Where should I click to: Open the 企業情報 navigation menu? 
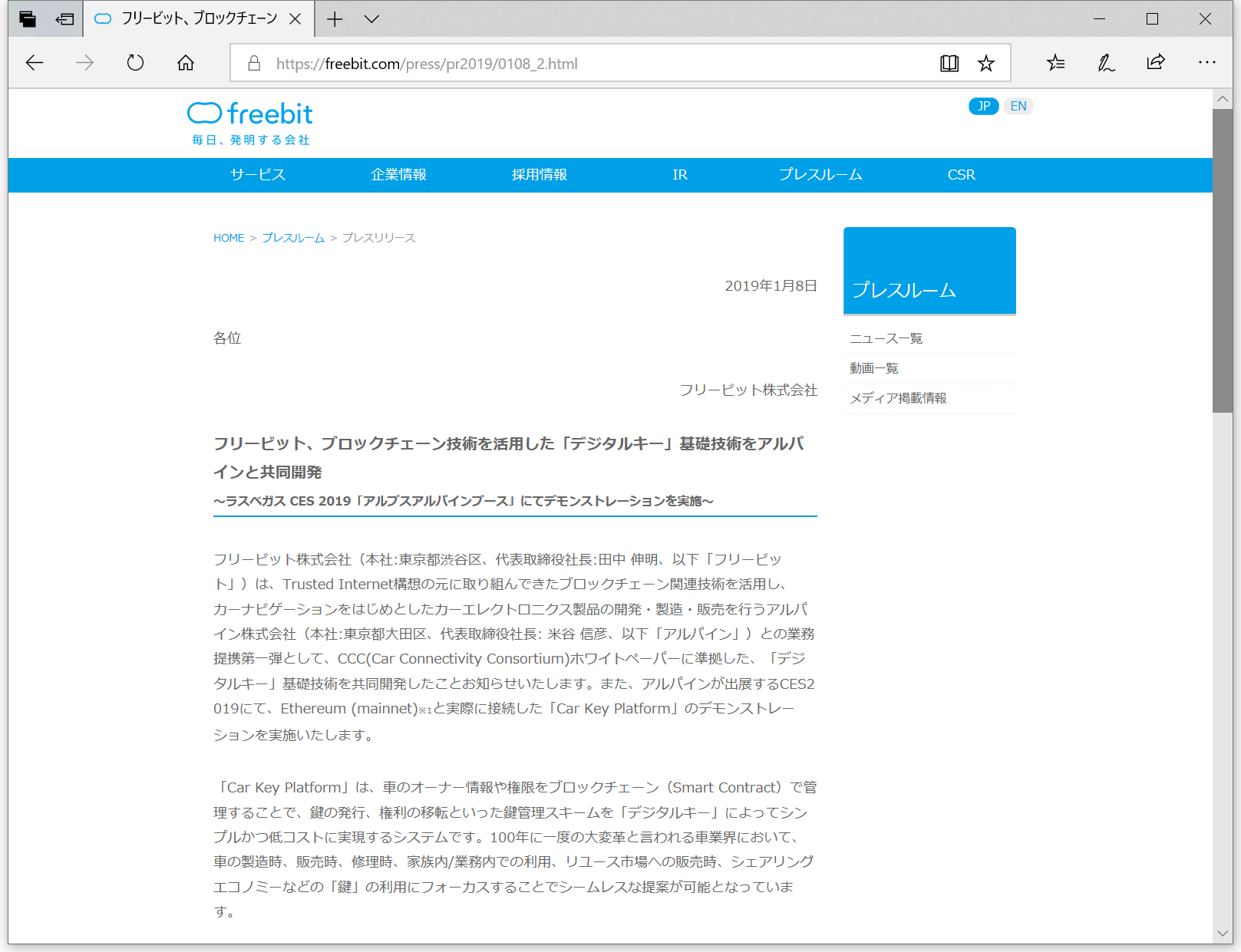[x=398, y=175]
